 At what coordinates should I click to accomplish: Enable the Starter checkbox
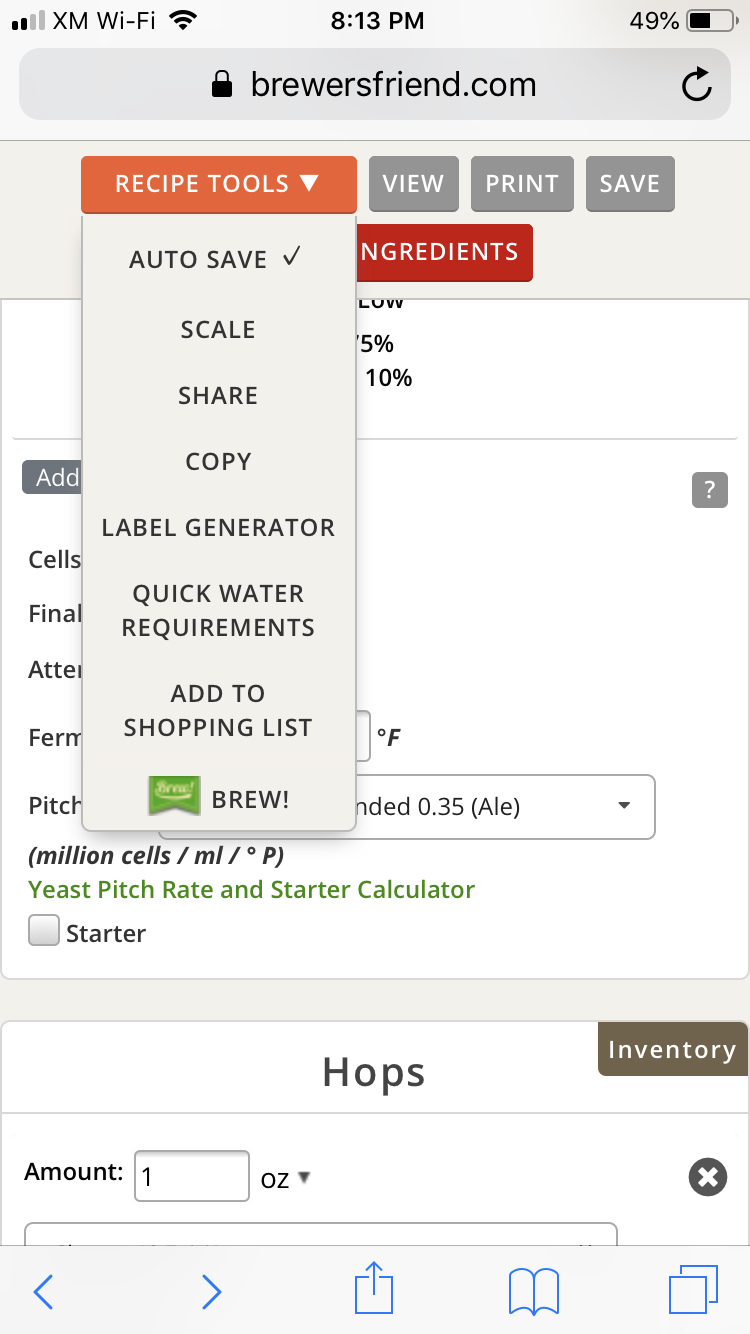click(44, 932)
